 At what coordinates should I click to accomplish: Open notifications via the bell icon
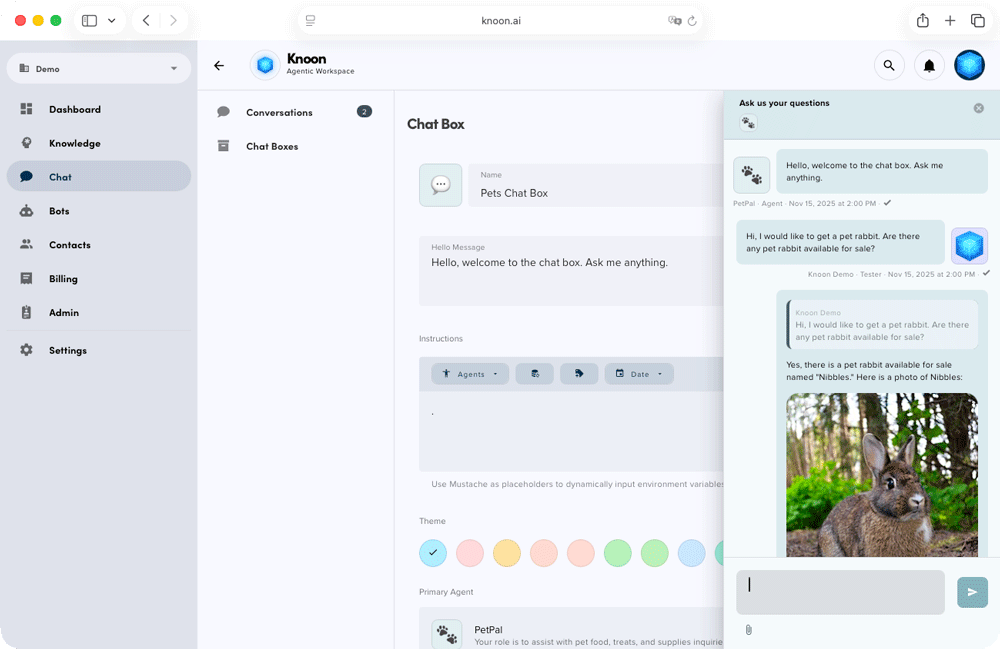(929, 64)
